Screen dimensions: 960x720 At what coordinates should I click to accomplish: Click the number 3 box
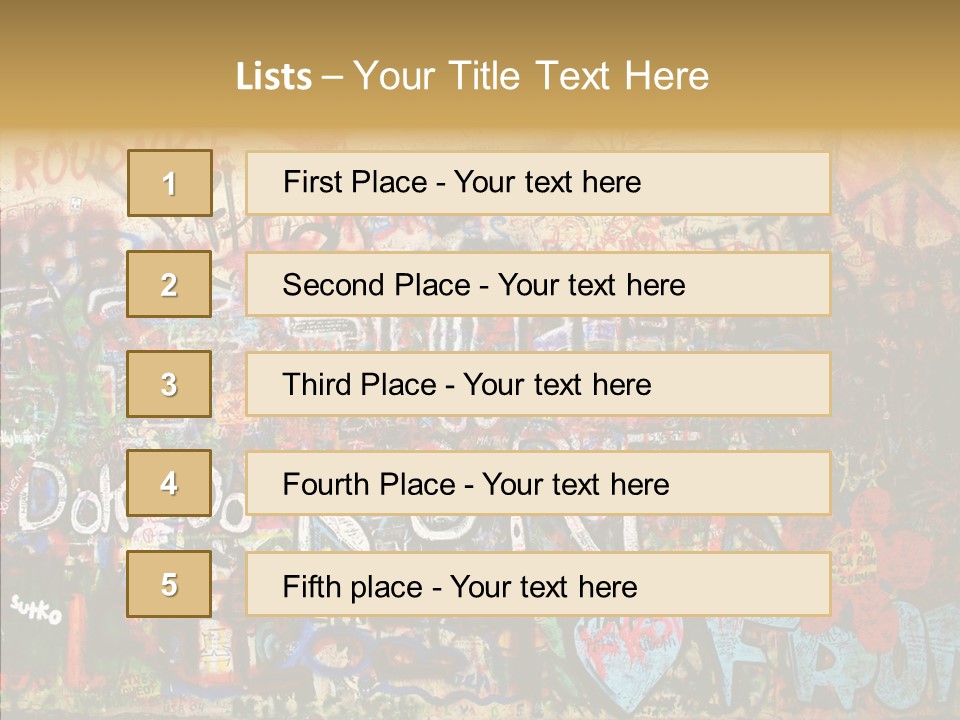(x=169, y=384)
